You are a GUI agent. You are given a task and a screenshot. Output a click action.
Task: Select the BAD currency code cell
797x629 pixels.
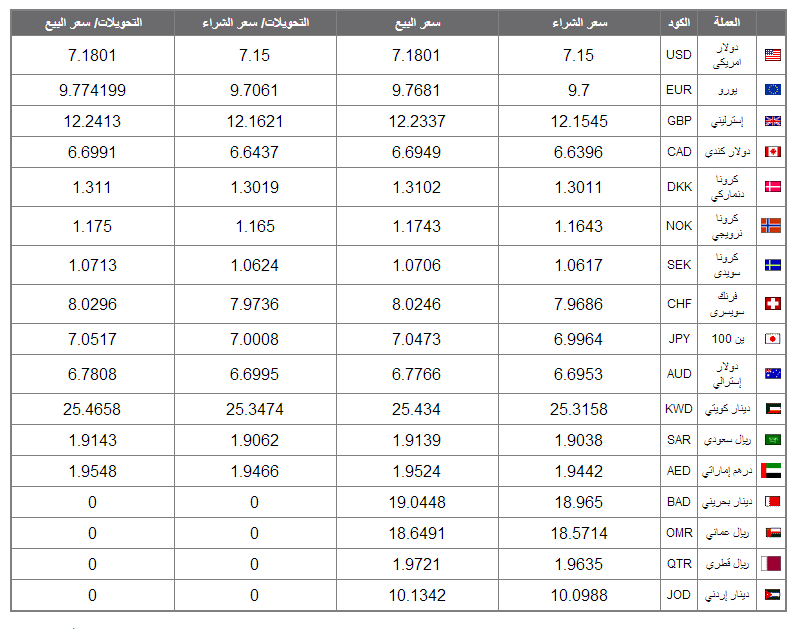(679, 502)
